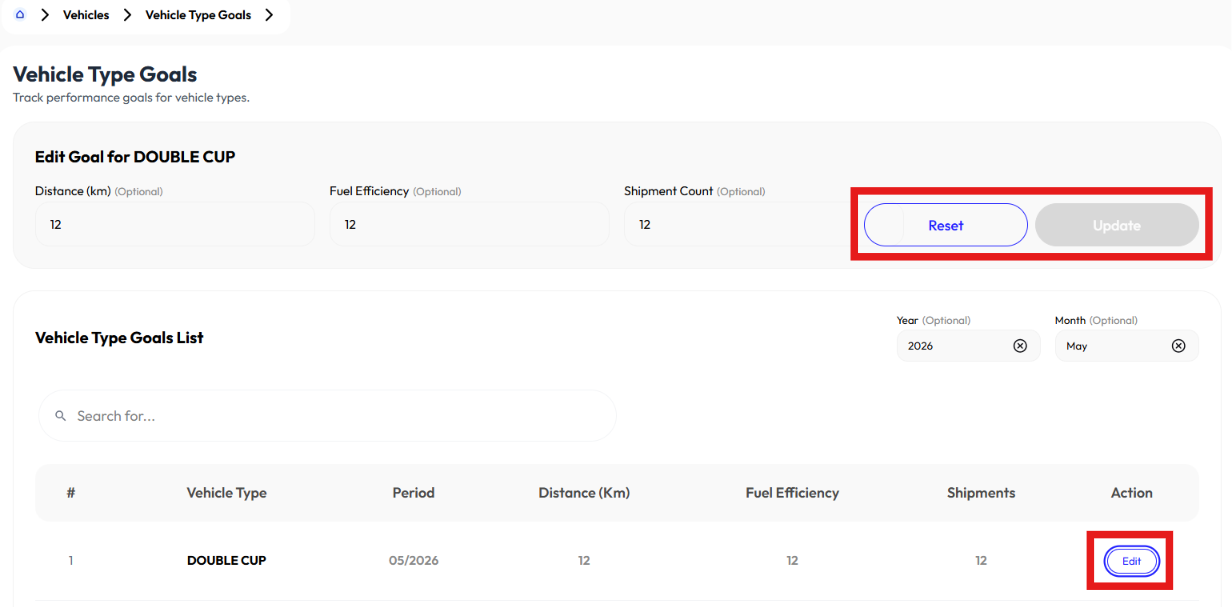Open the Month May dropdown
Image resolution: width=1232 pixels, height=607 pixels.
[x=1126, y=346]
